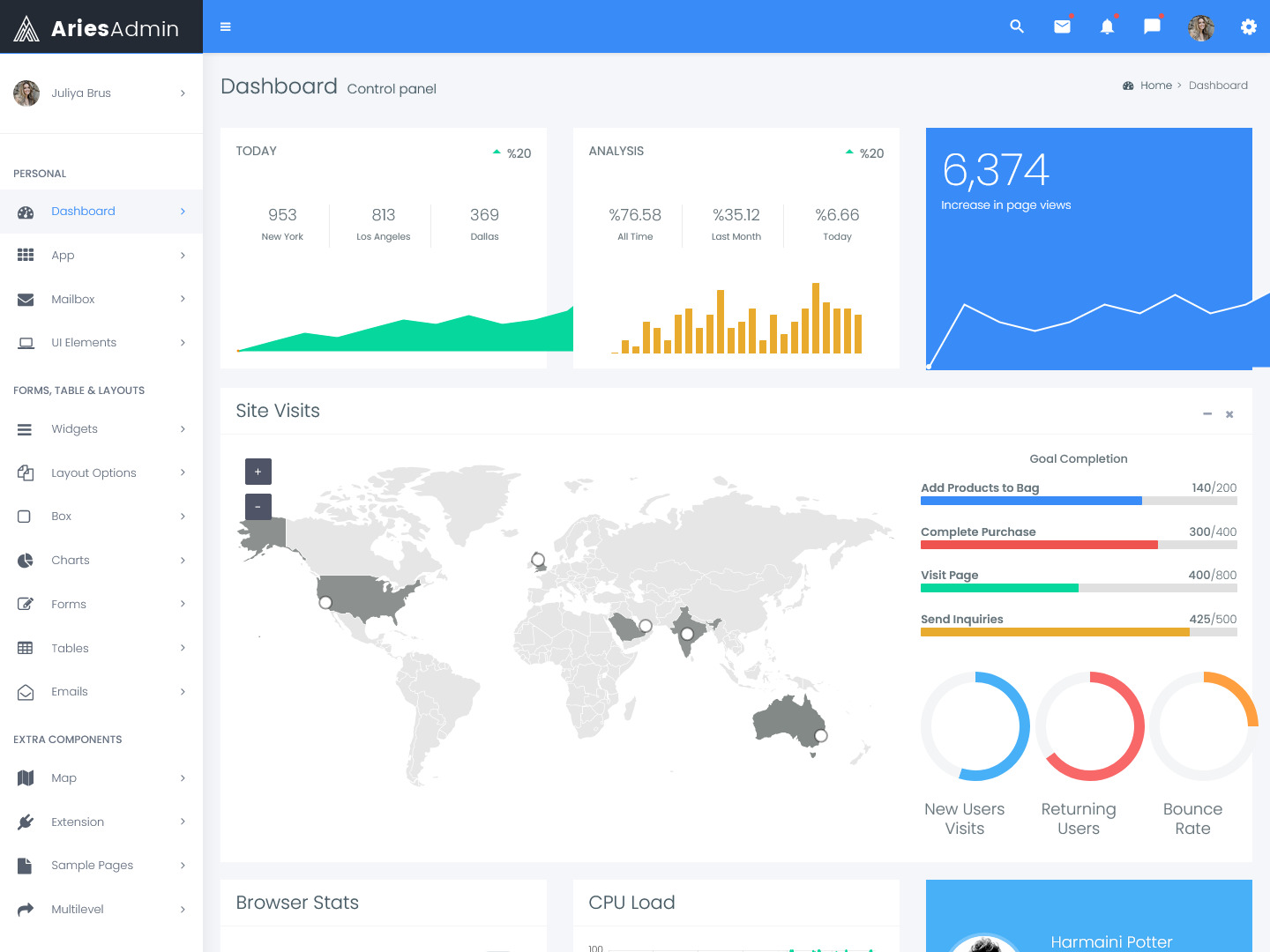Open the Extension menu item
The height and width of the screenshot is (952, 1270).
(x=101, y=822)
